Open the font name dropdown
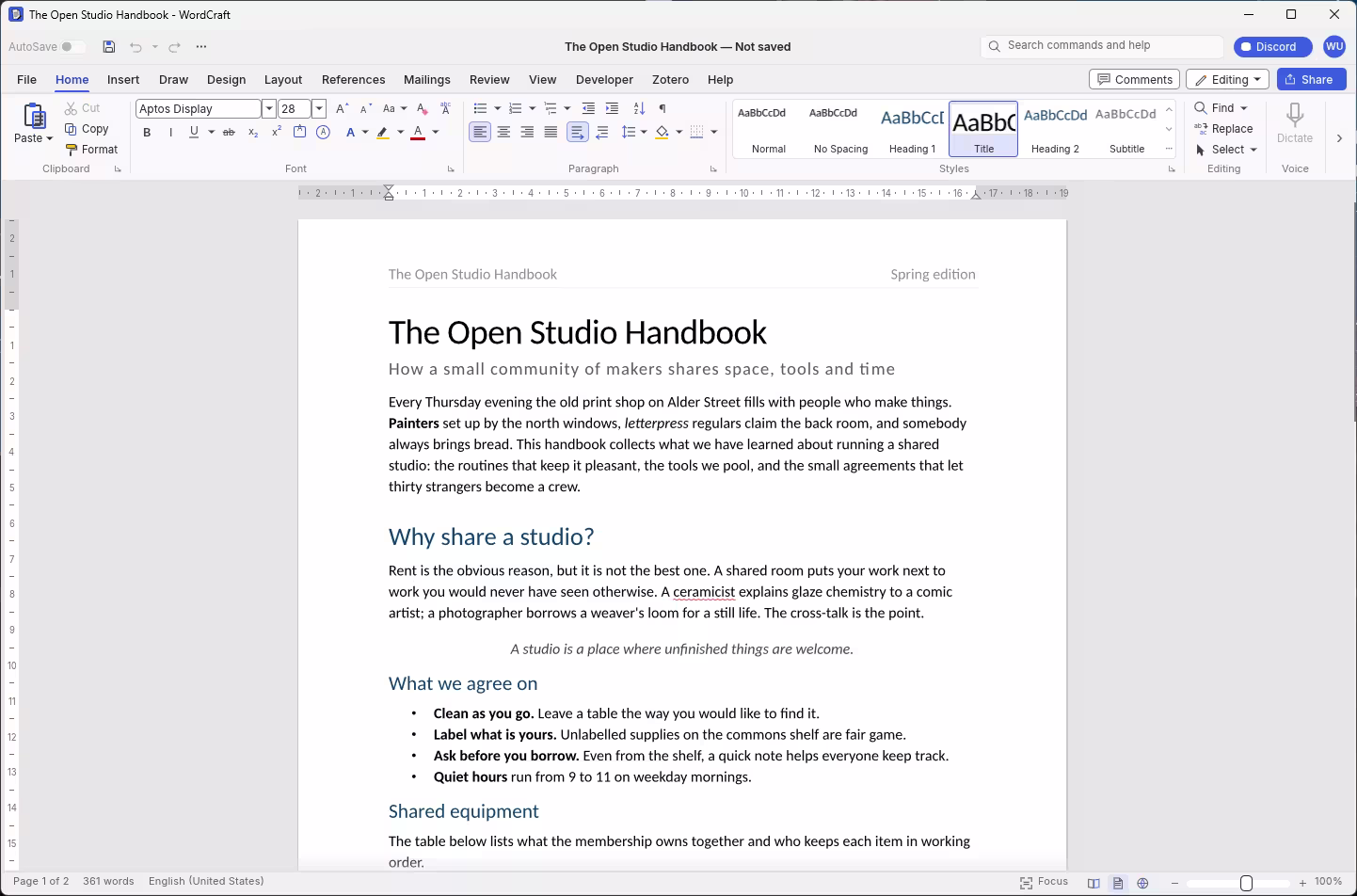1357x896 pixels. pyautogui.click(x=269, y=109)
